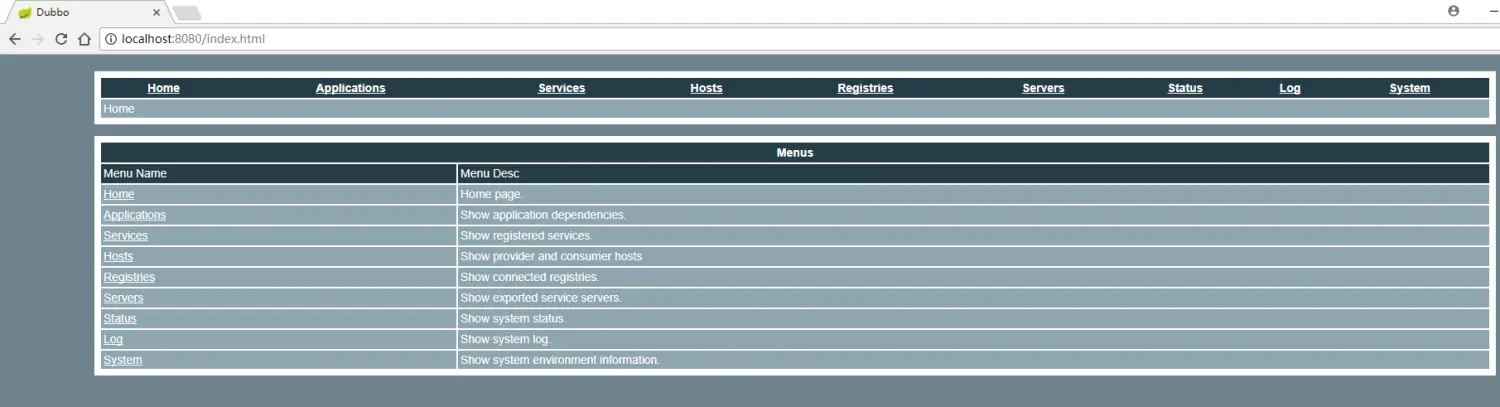
Task: Click 'Show exported service servers.' description
Action: pyautogui.click(x=541, y=298)
